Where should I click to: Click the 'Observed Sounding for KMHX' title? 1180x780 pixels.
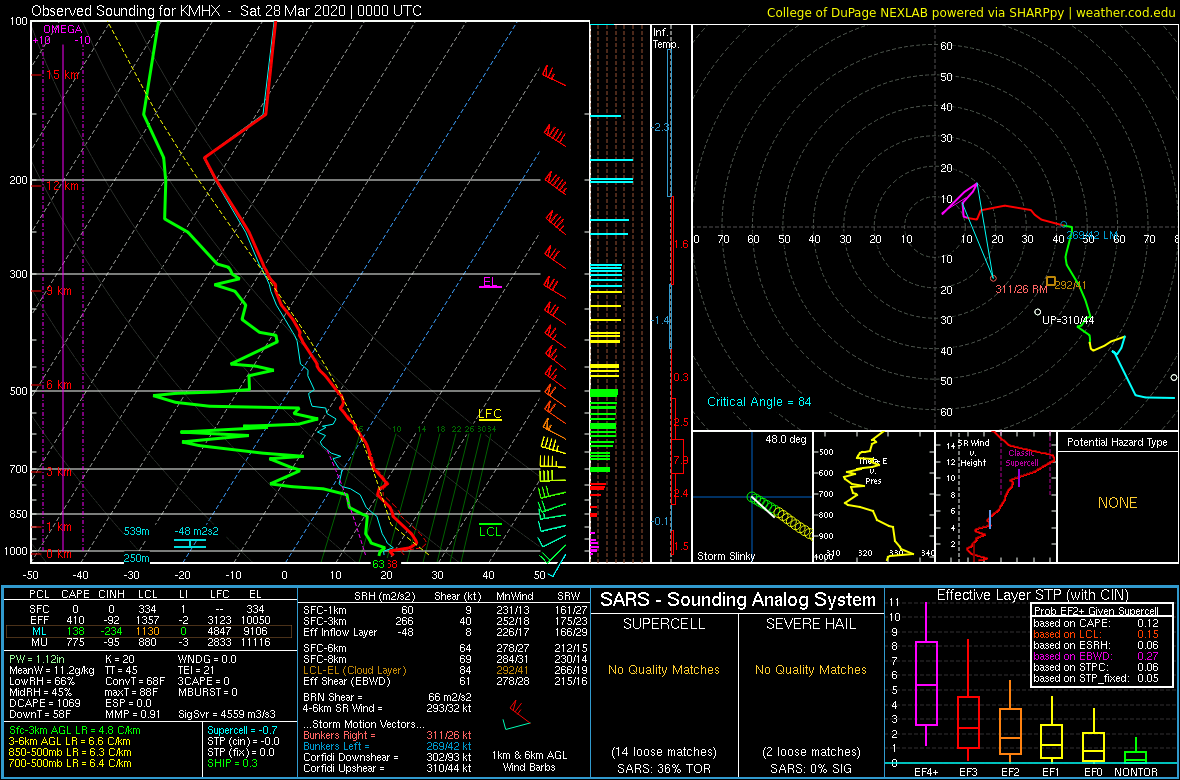[227, 11]
